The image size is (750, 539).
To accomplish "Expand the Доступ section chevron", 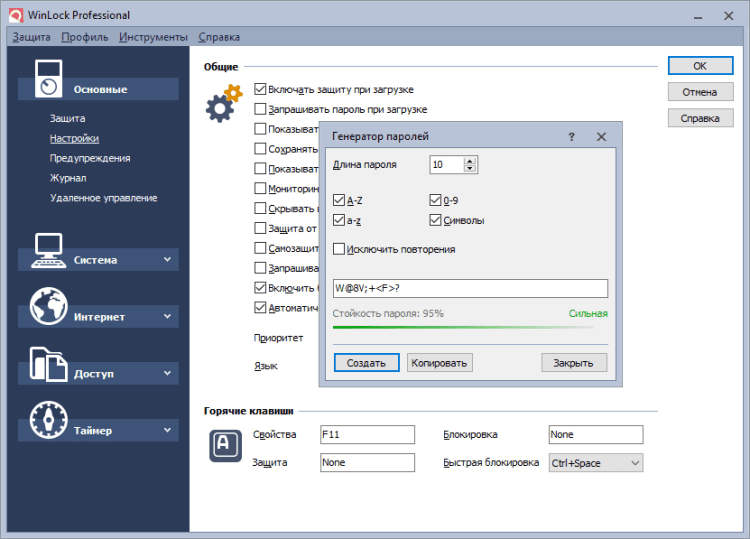I will (167, 373).
